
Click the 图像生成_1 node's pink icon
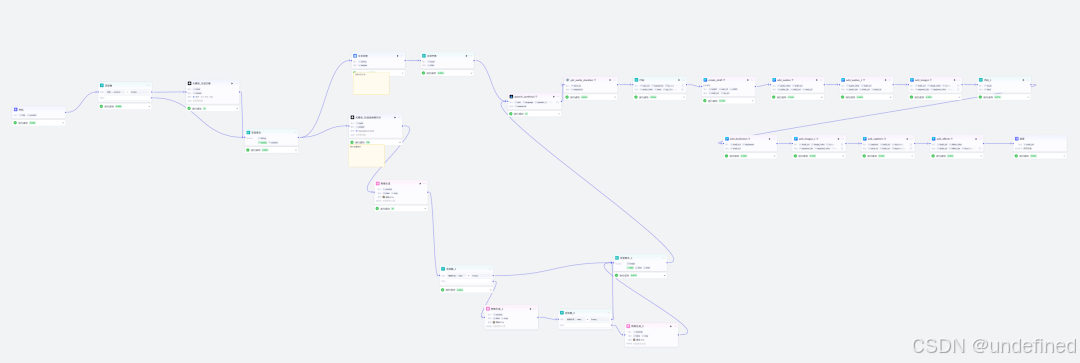pos(488,309)
